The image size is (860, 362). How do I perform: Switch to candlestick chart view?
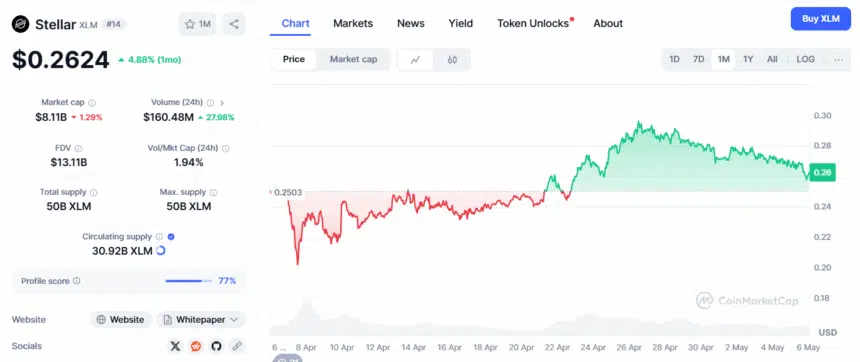(x=452, y=60)
